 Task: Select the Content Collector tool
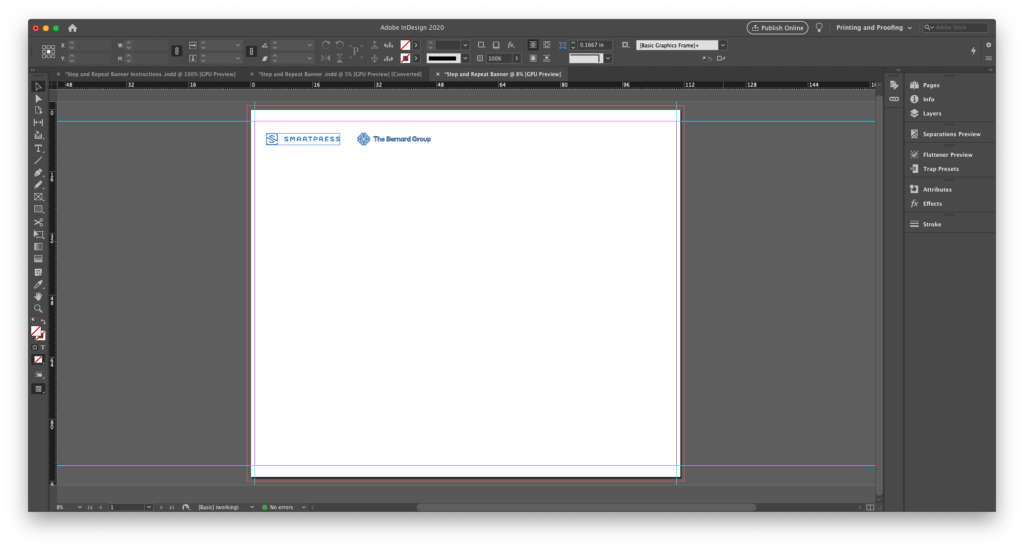pyautogui.click(x=38, y=135)
